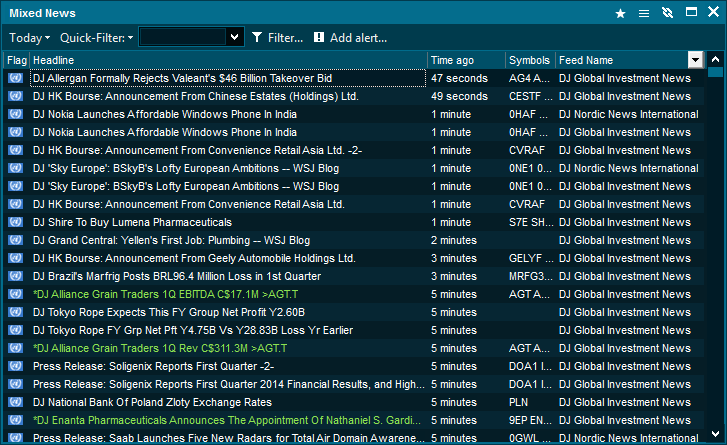The image size is (727, 445).
Task: Sort by the Feed Name column header
Action: (622, 60)
